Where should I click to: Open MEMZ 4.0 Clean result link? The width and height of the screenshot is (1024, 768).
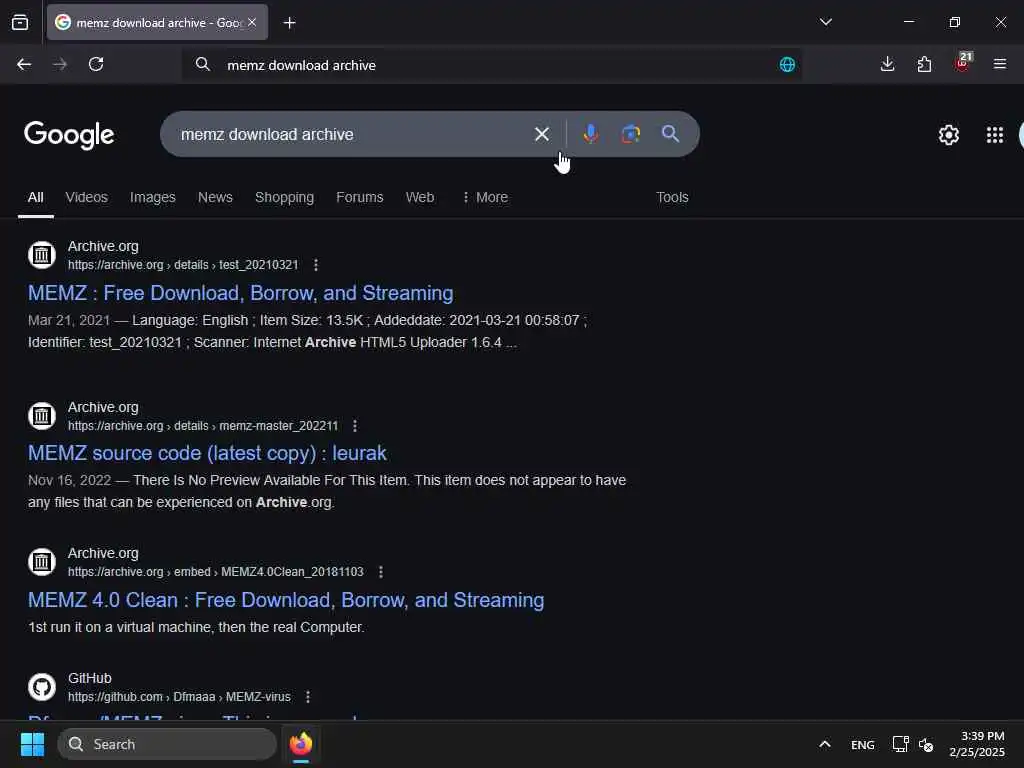(286, 600)
